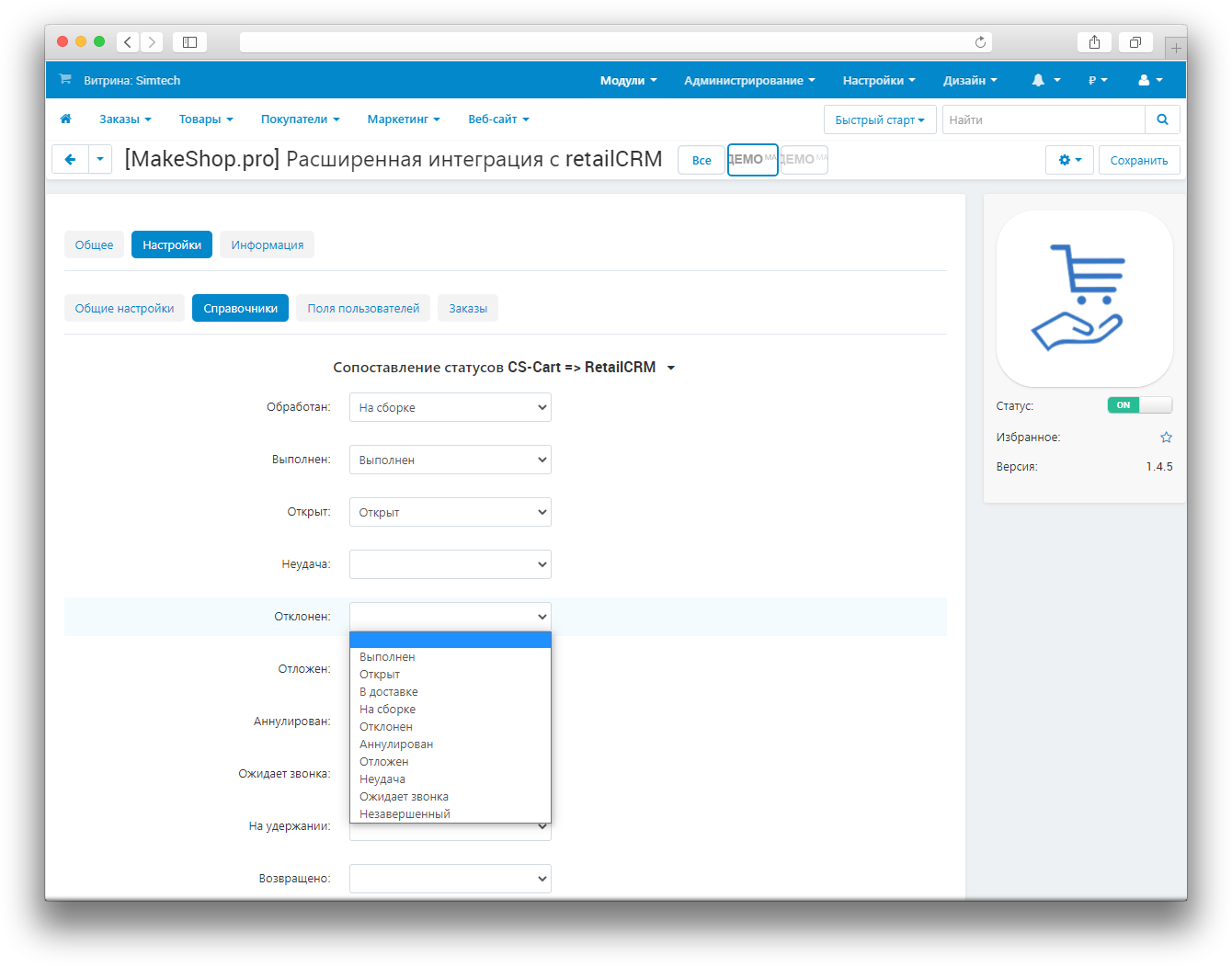Image resolution: width=1232 pixels, height=966 pixels.
Task: Click the search magnifier icon
Action: 1162,119
